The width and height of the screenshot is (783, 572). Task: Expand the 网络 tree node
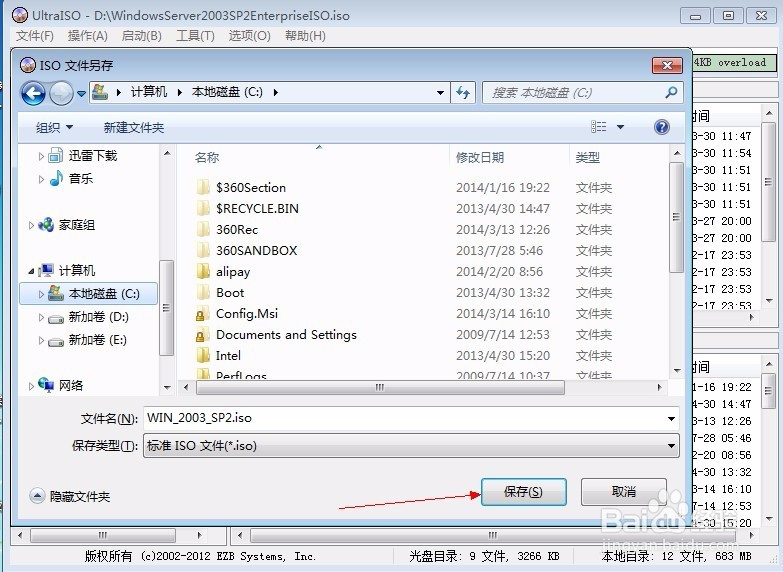point(31,386)
